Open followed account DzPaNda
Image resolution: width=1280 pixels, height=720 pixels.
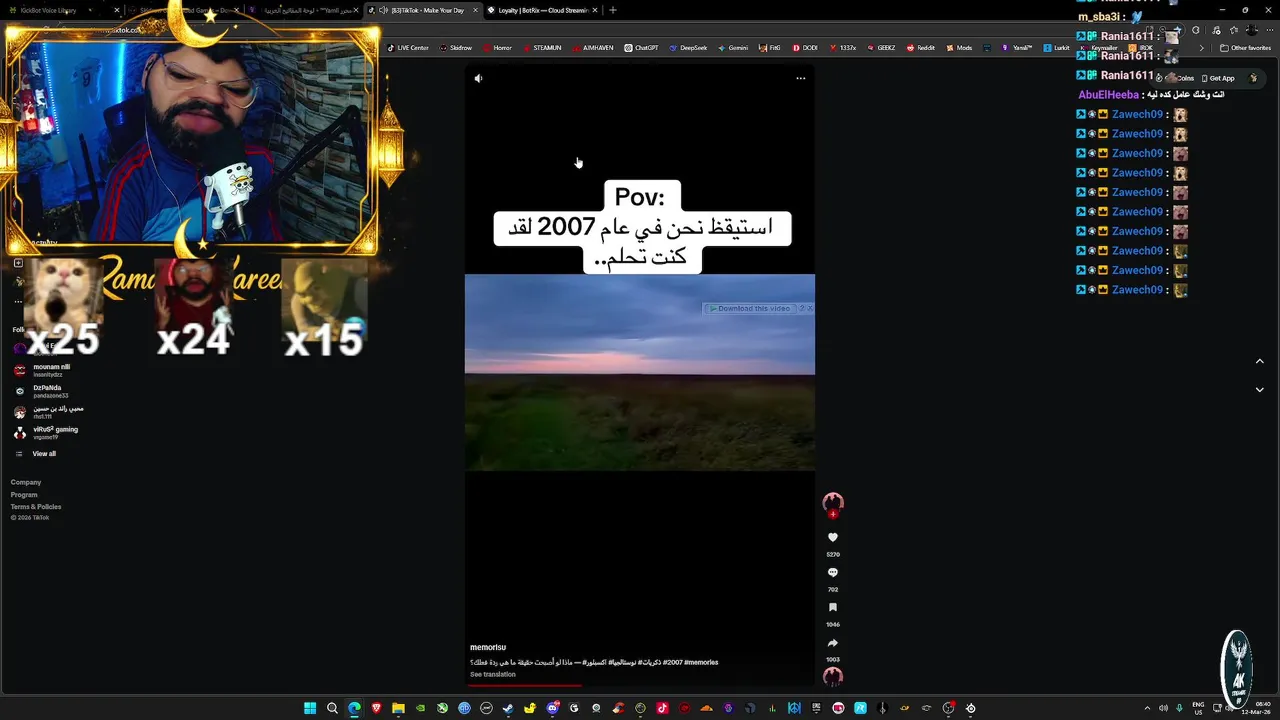pyautogui.click(x=42, y=391)
